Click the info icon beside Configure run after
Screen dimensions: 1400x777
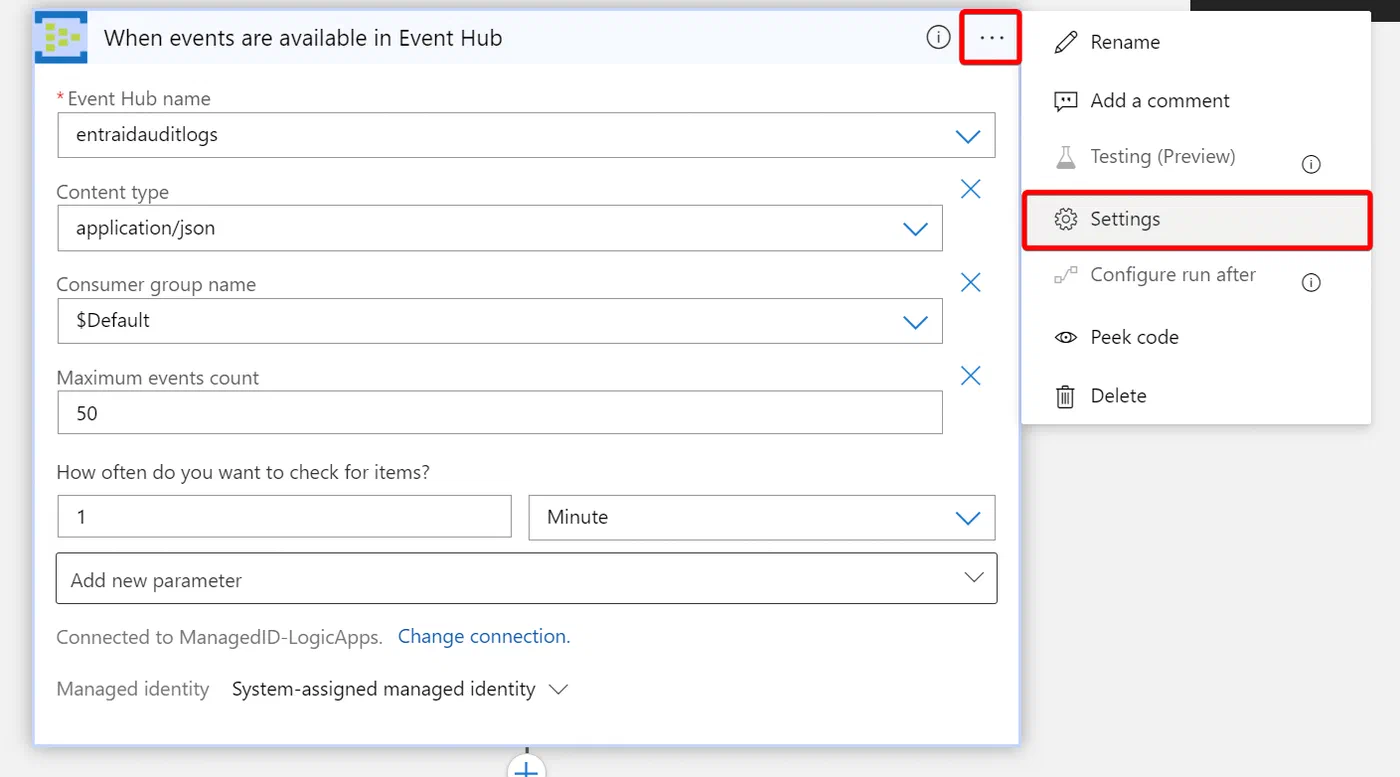pos(1311,283)
